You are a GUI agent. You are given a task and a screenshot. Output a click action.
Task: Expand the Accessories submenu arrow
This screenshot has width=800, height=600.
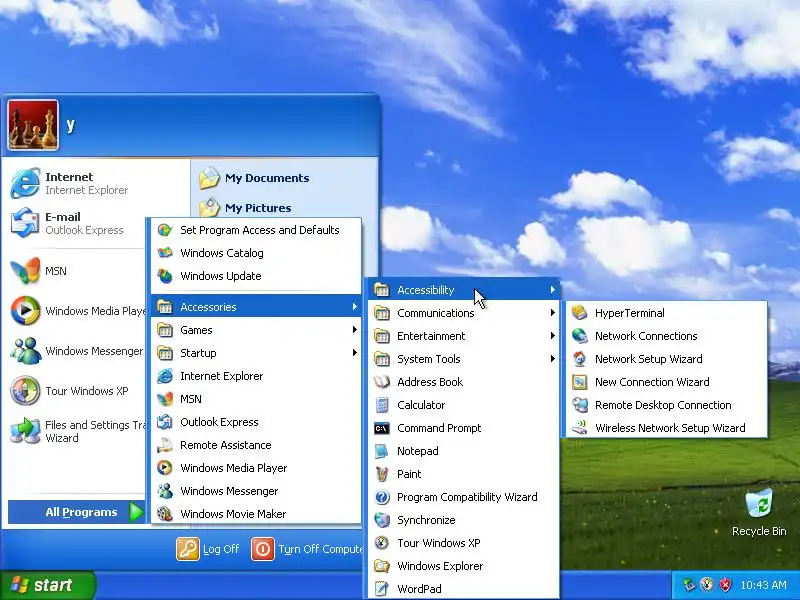[x=355, y=307]
